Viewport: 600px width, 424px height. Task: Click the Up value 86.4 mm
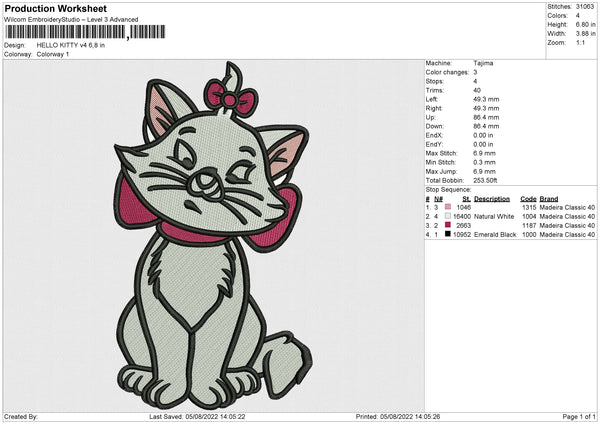(x=486, y=117)
